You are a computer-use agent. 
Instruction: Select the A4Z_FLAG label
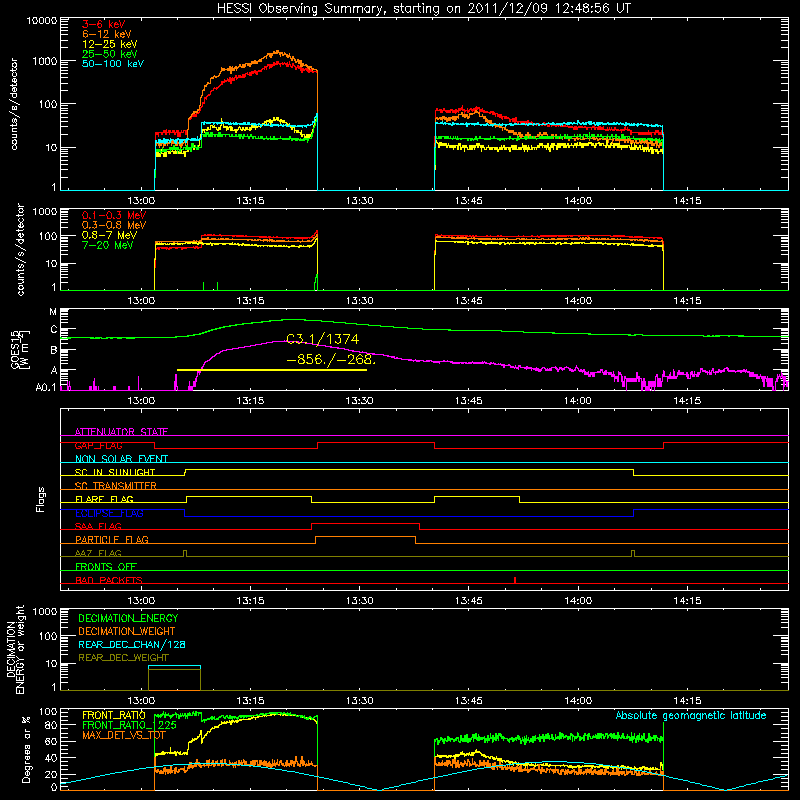98,553
